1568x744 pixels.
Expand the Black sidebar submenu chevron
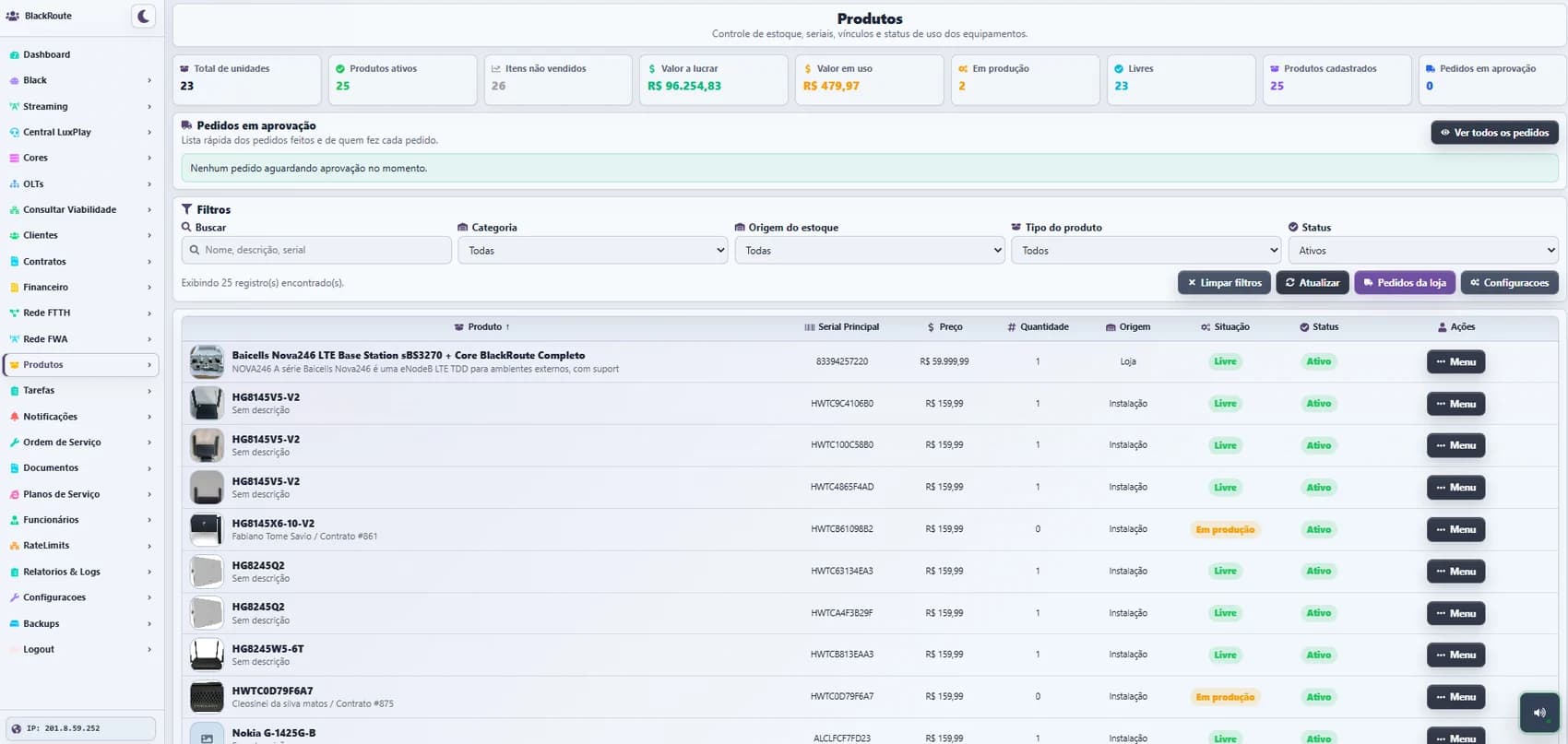149,81
